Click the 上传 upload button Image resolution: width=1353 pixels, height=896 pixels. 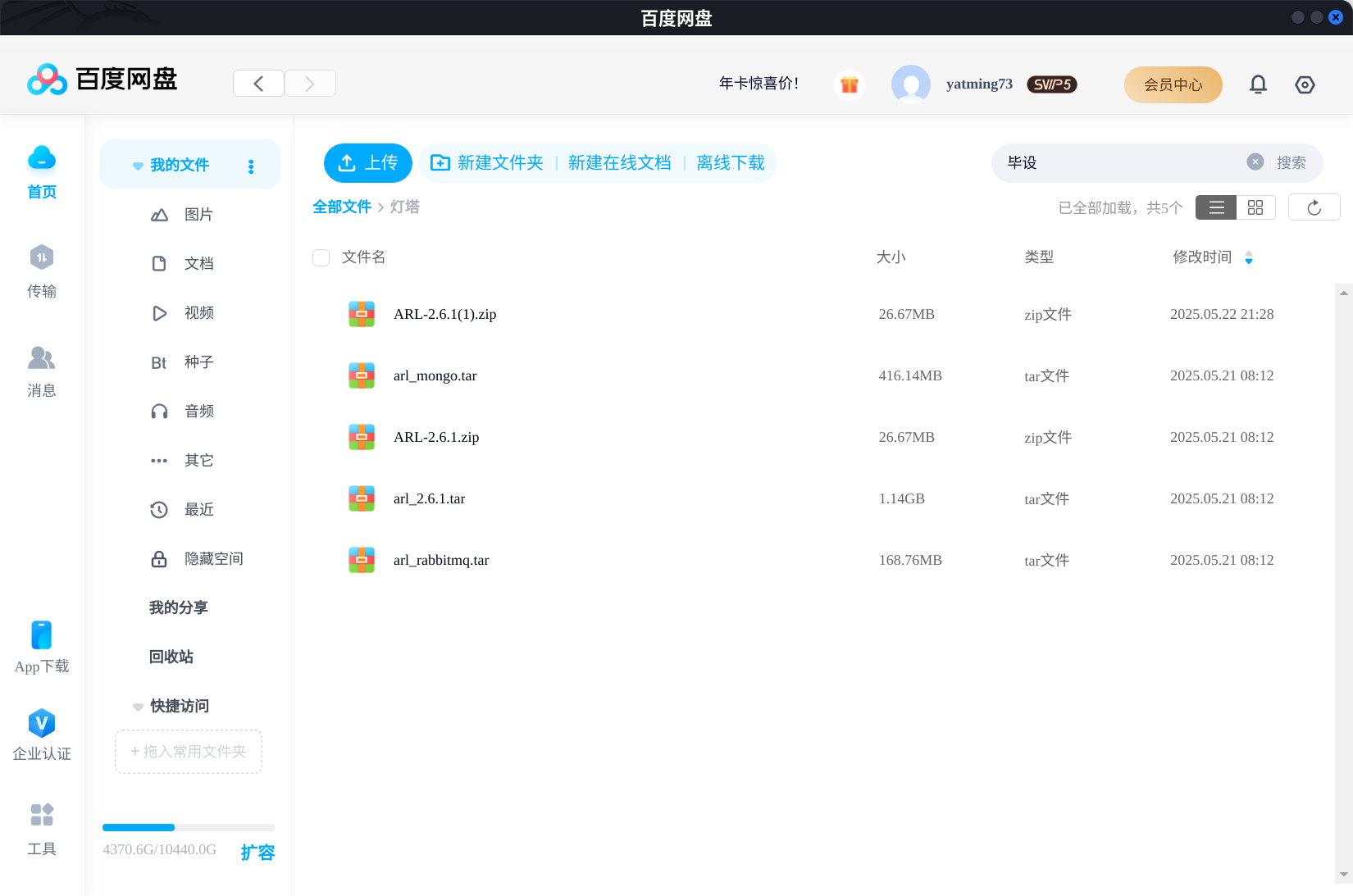(x=368, y=163)
